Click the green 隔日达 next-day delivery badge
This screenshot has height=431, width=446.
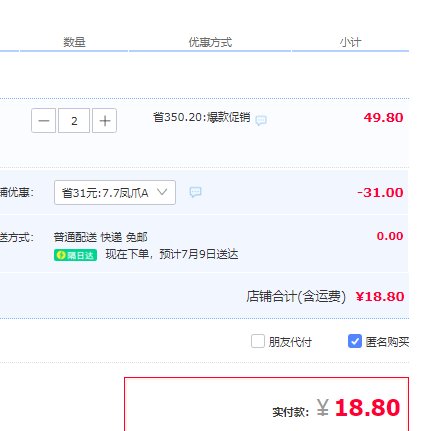[x=76, y=255]
